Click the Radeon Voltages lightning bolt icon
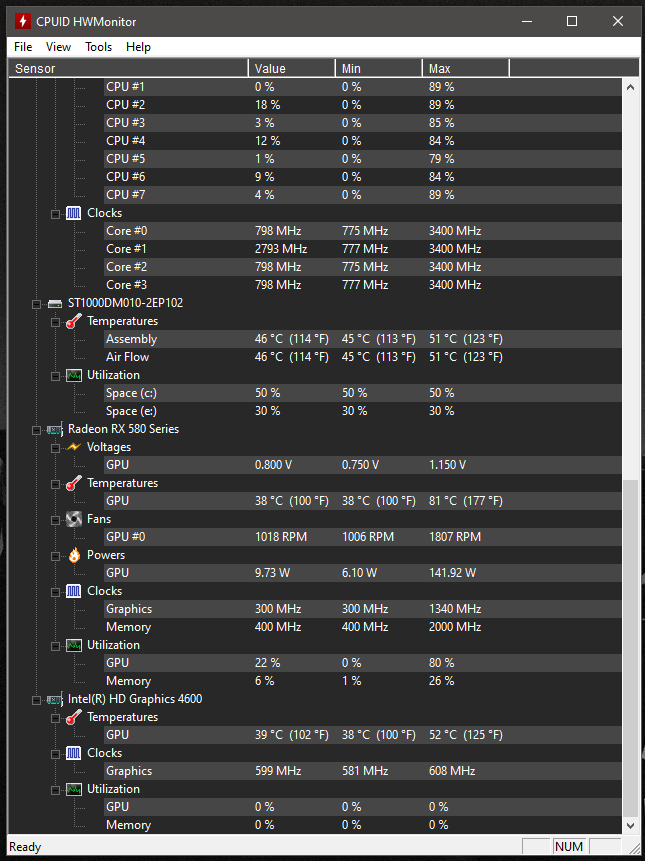The height and width of the screenshot is (865, 645). [73, 447]
